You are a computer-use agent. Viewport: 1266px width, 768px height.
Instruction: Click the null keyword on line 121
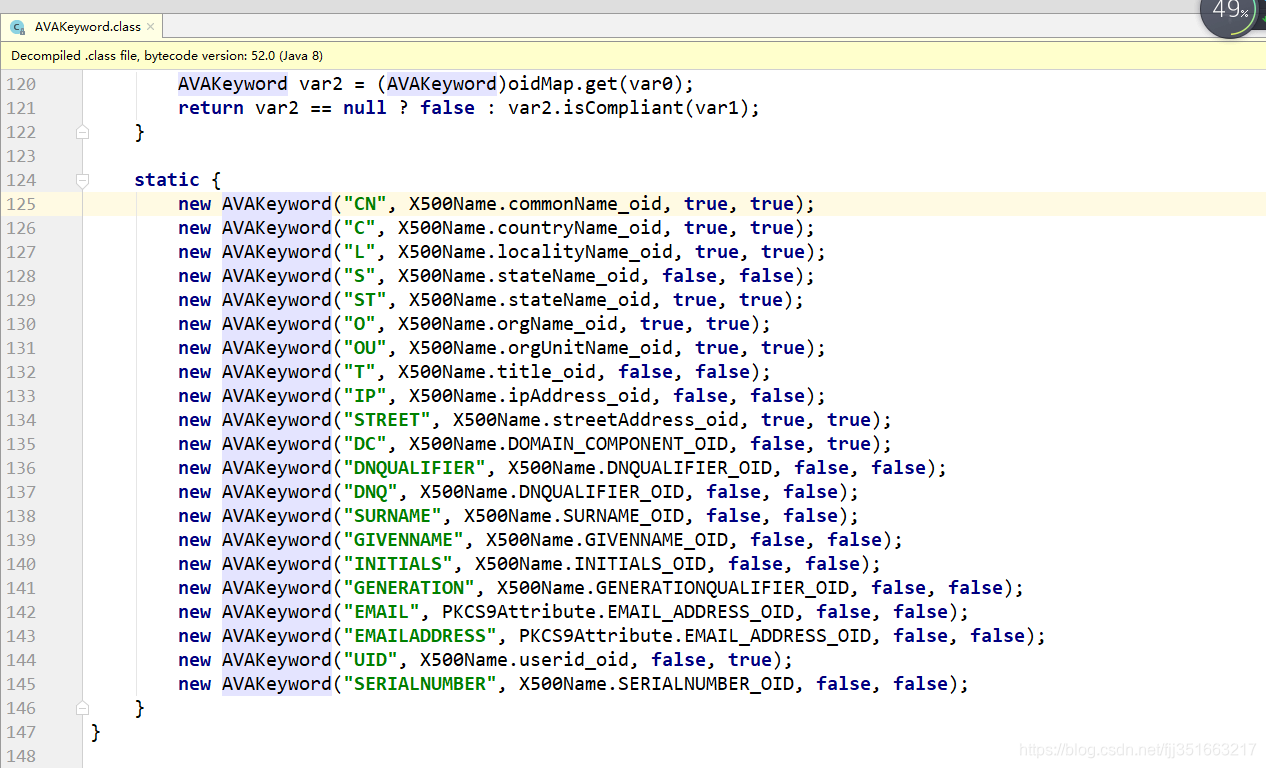pos(365,108)
